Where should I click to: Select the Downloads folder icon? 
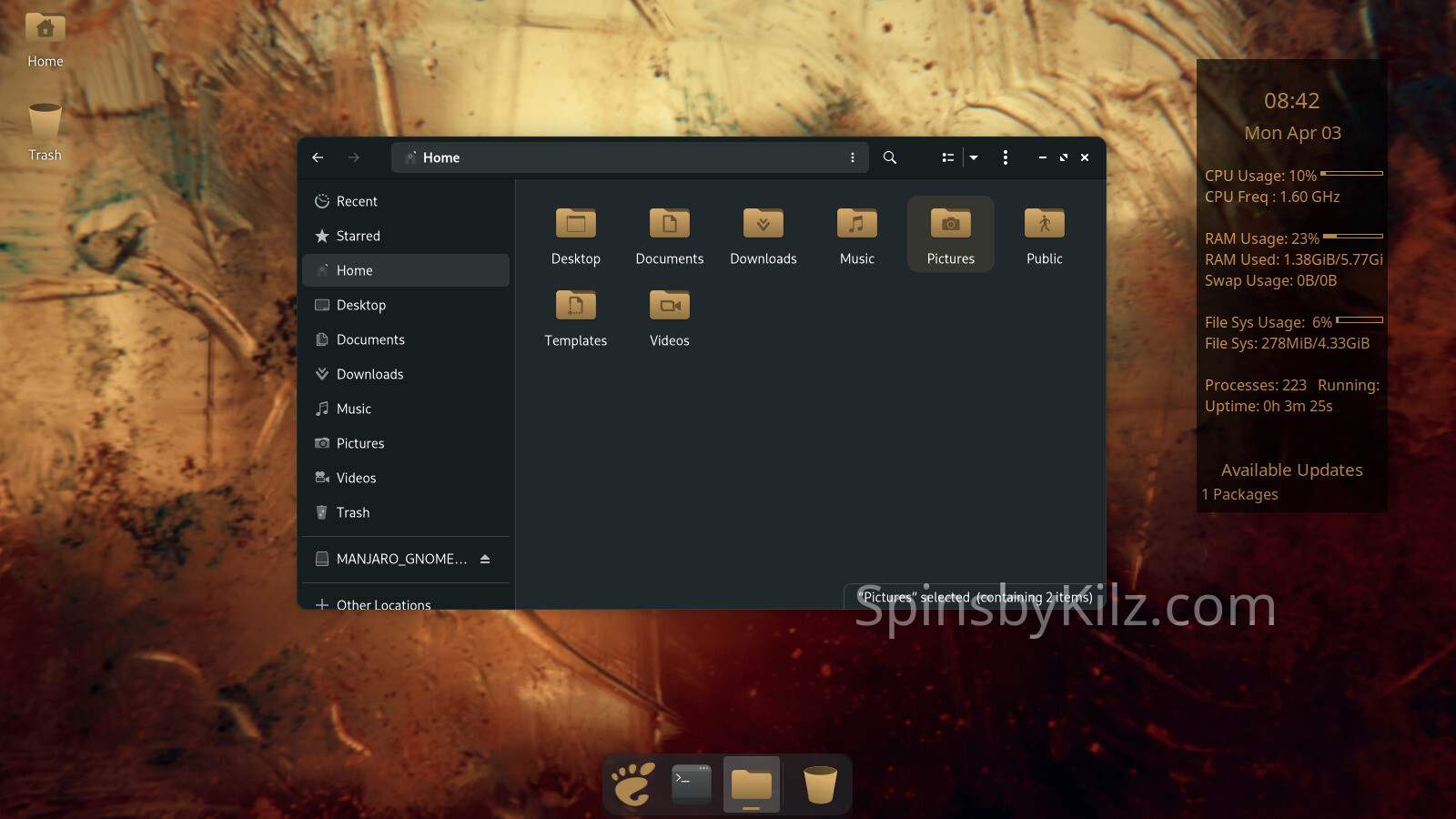763,224
